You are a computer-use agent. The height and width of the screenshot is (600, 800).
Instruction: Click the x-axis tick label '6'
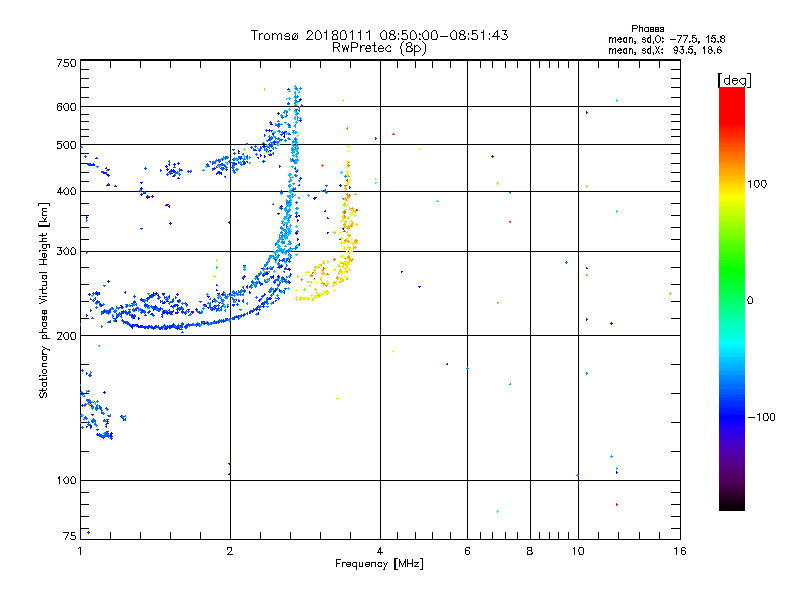467,551
